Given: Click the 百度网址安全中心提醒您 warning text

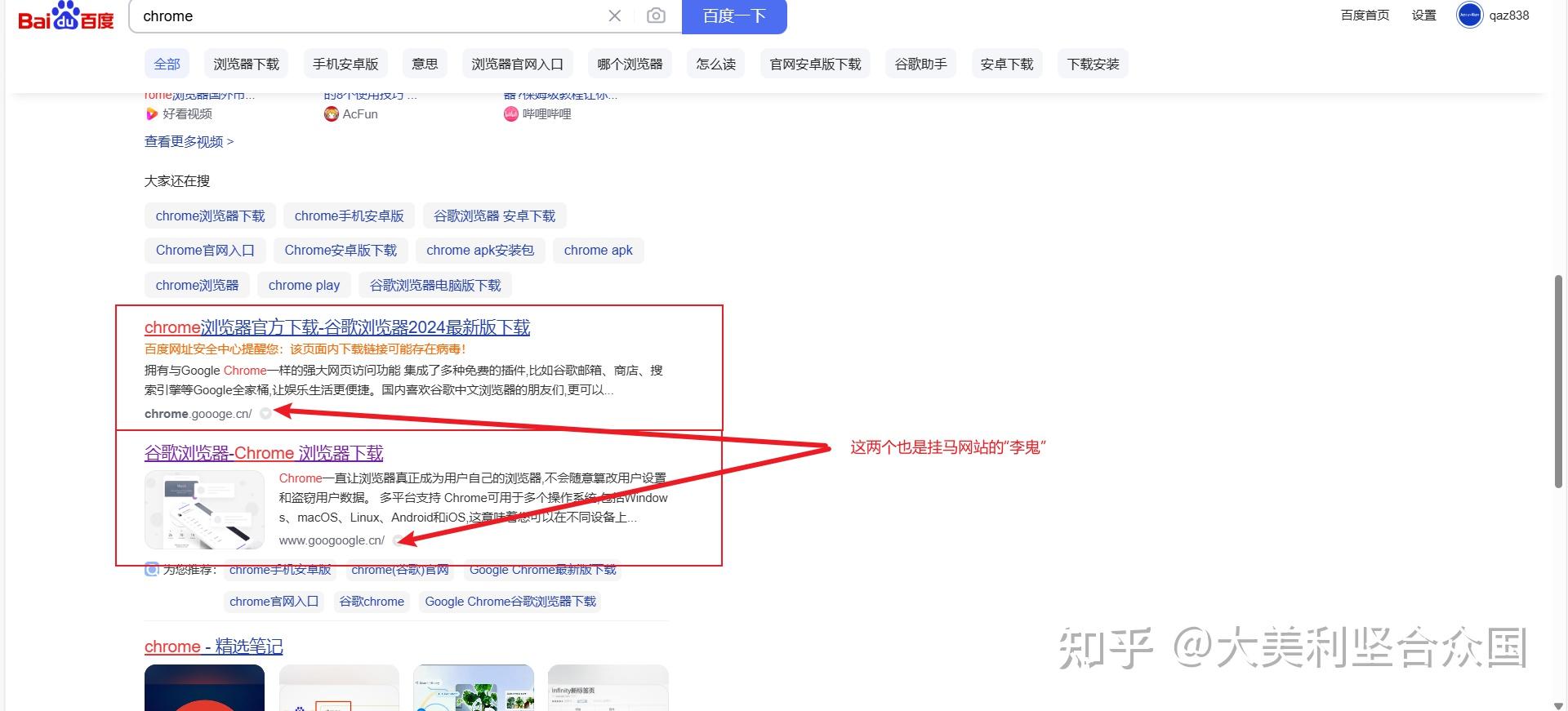Looking at the screenshot, I should click(x=305, y=349).
